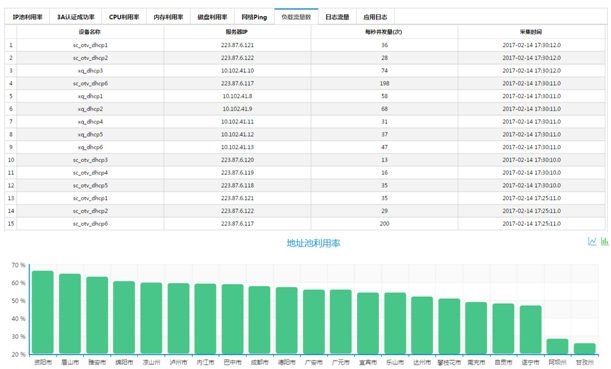Click row number 10 cell
Screen dimensions: 611x369
(11, 160)
